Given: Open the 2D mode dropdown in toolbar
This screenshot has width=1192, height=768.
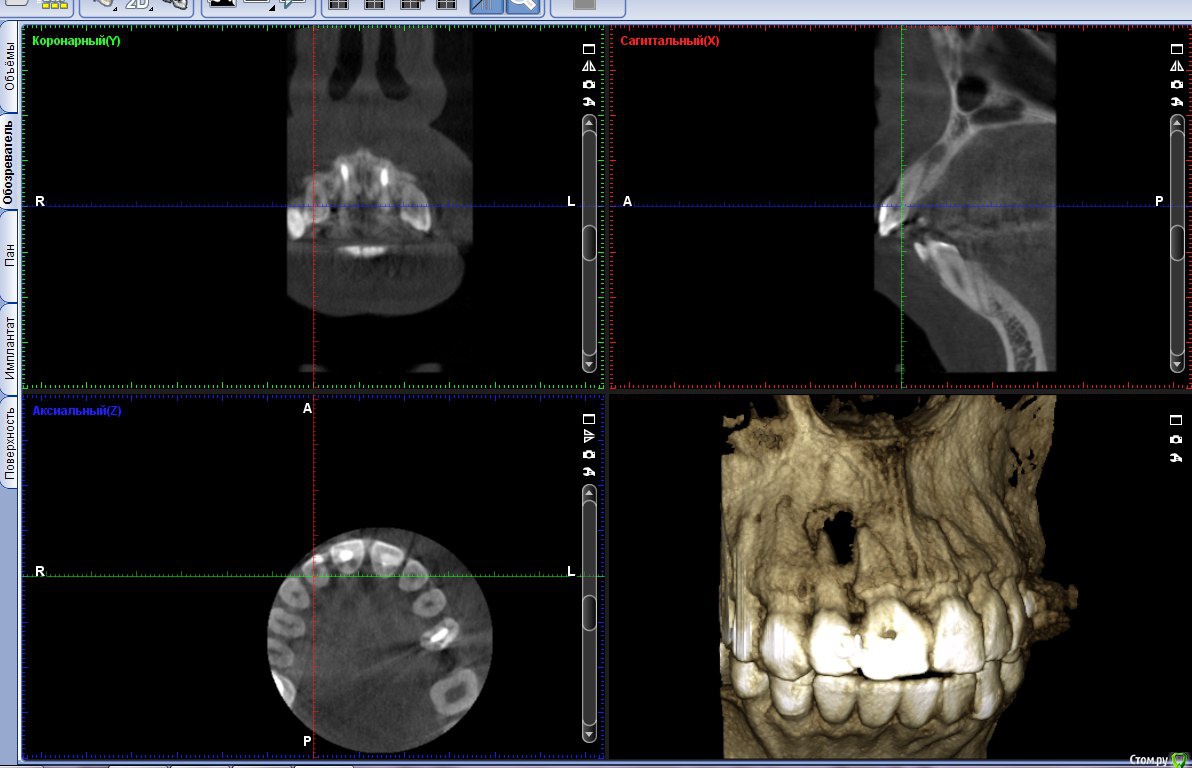Looking at the screenshot, I should tap(137, 5).
